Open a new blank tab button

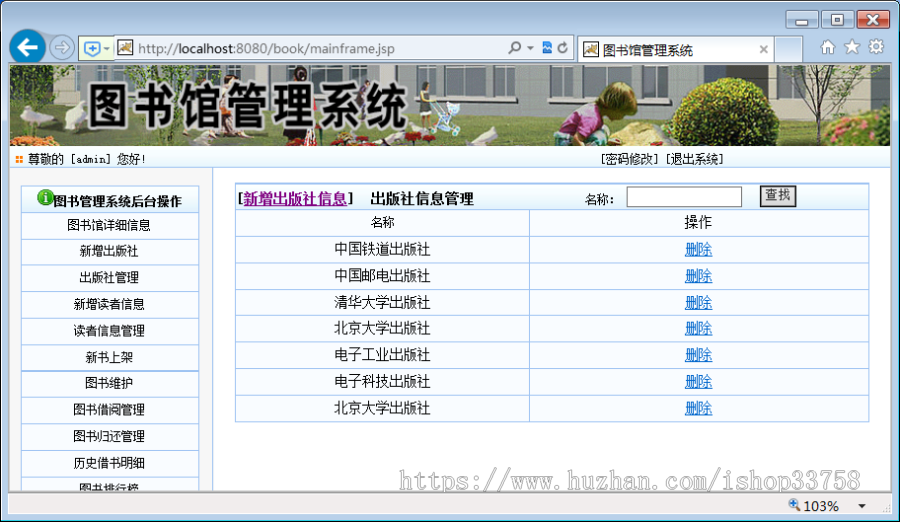(789, 50)
